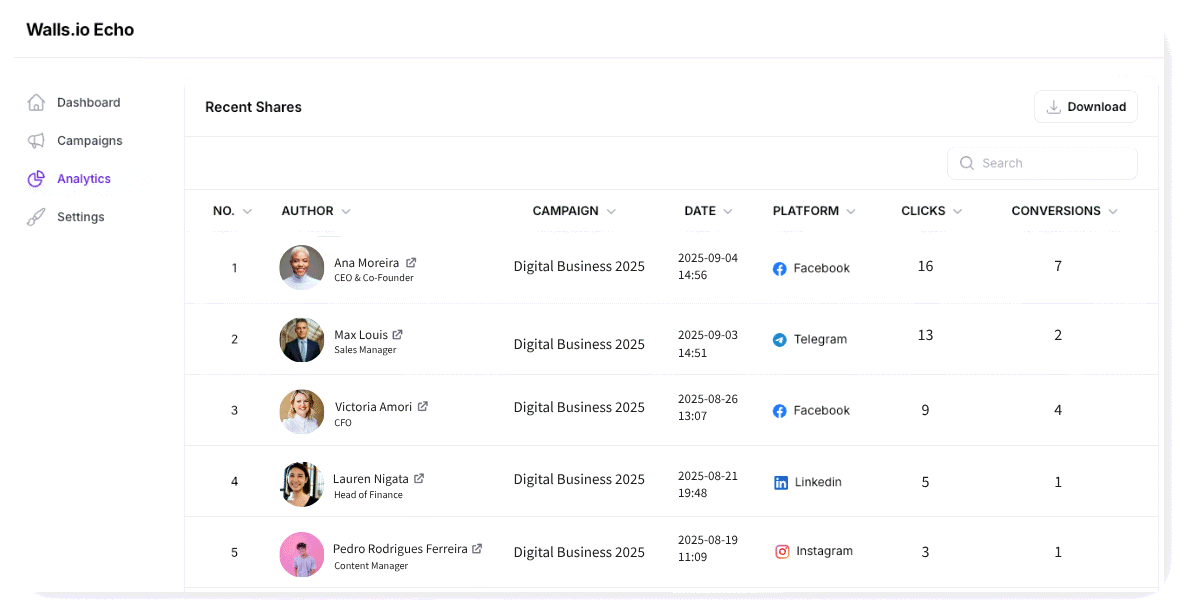The image size is (1184, 608).
Task: Click the clicks value 13
Action: 925,335
